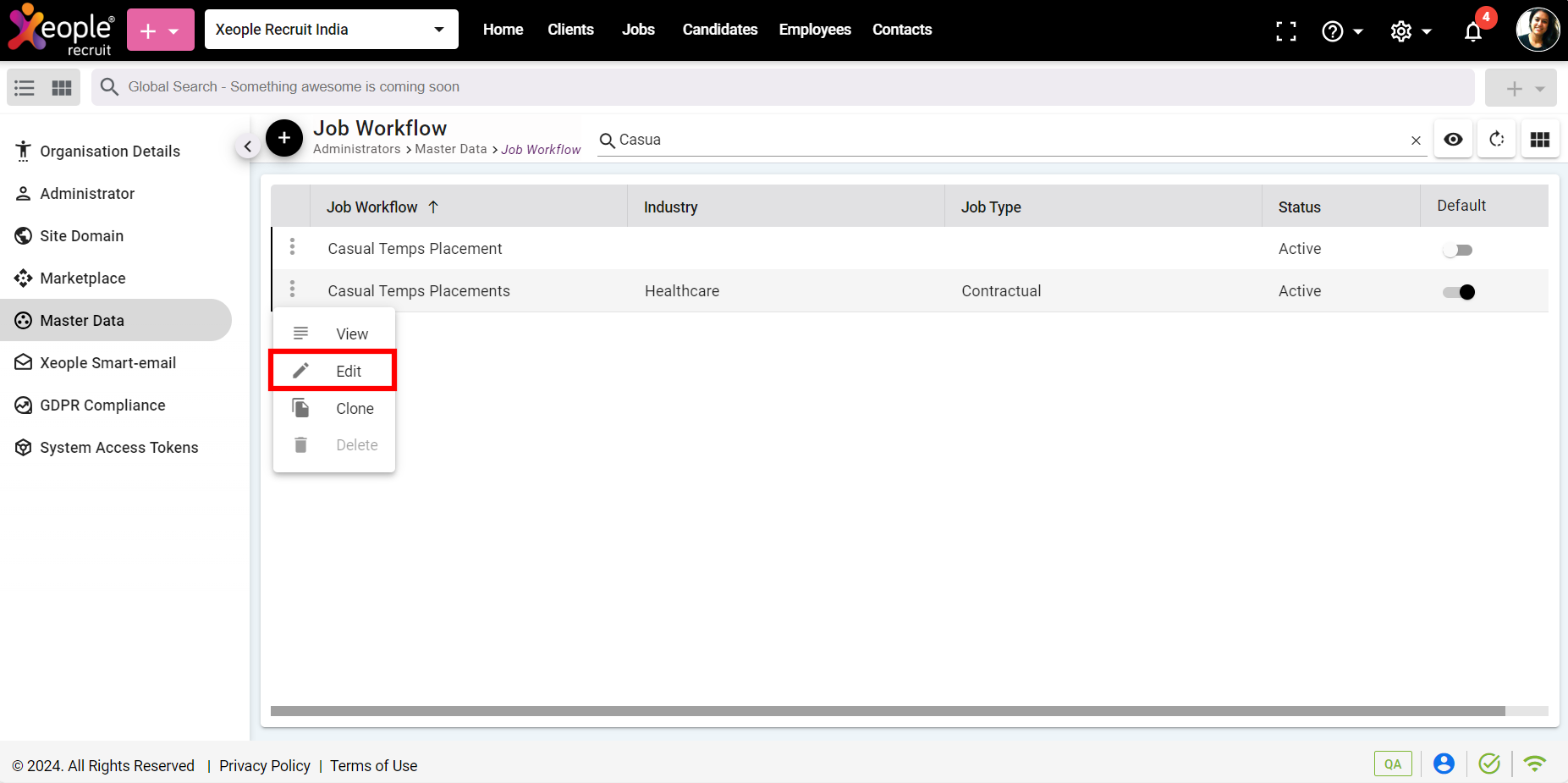Choose Clone in context menu

point(334,408)
